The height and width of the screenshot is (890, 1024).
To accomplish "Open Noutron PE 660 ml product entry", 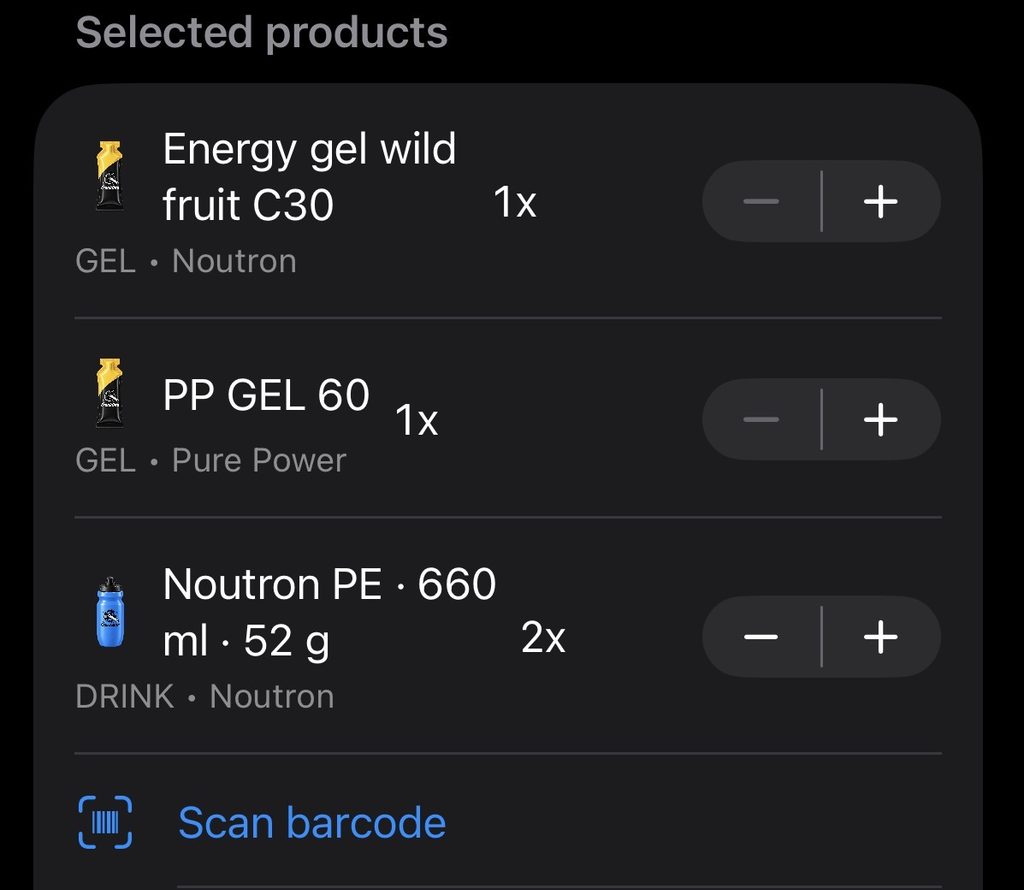I will pos(329,612).
